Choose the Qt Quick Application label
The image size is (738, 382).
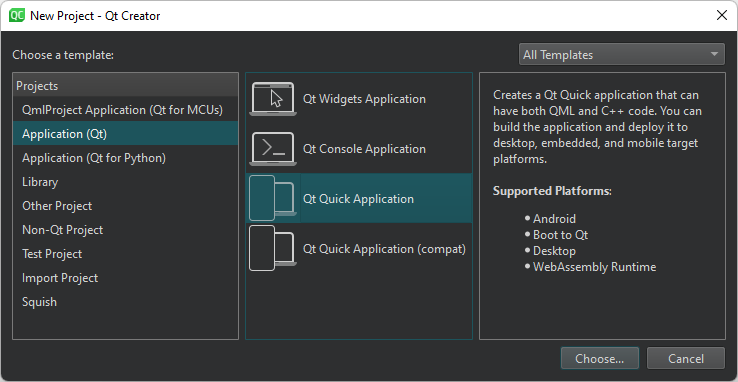[x=358, y=199]
